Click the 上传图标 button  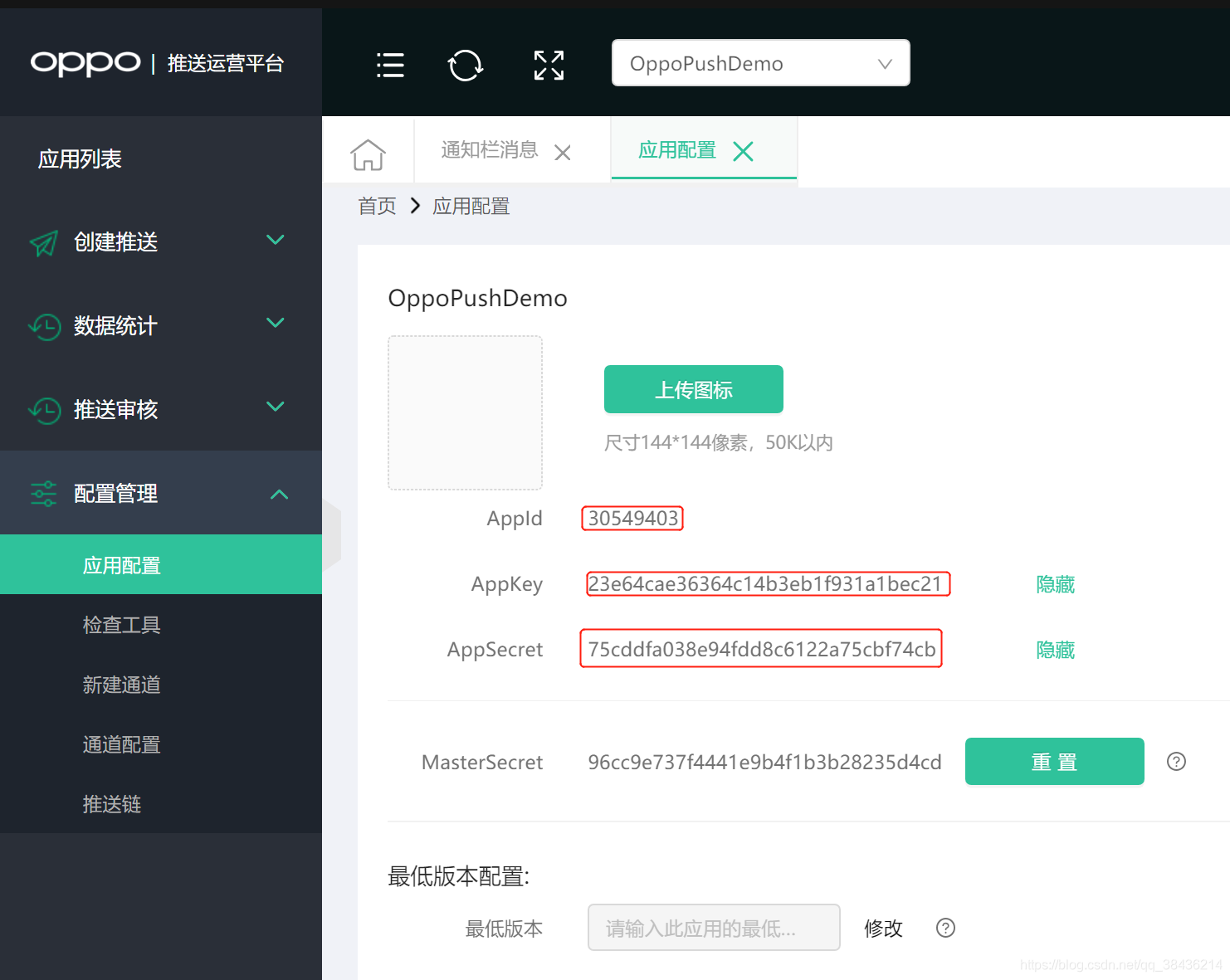(x=694, y=389)
